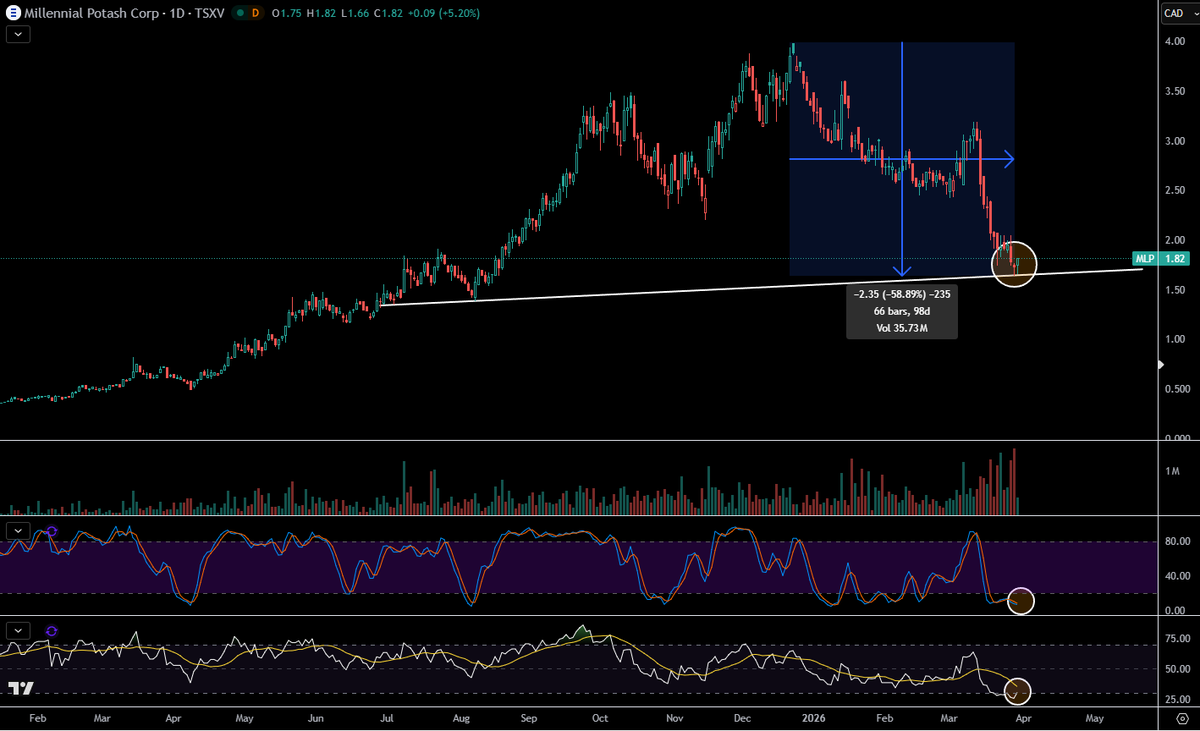Viewport: 1200px width, 731px height.
Task: Click the May label at right of time axis
Action: pyautogui.click(x=1094, y=718)
